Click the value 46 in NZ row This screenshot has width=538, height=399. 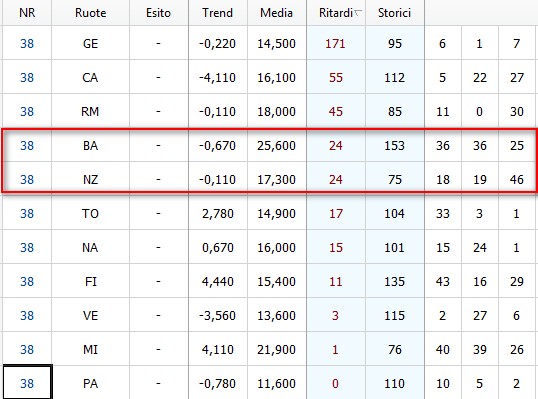[x=517, y=179]
